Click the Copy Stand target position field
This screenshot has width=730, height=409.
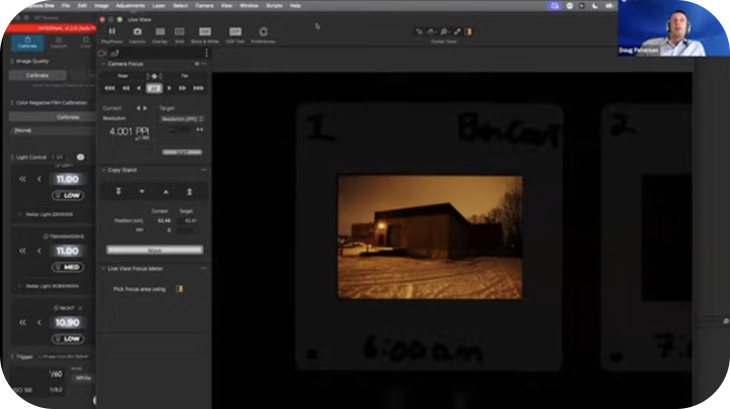[190, 221]
